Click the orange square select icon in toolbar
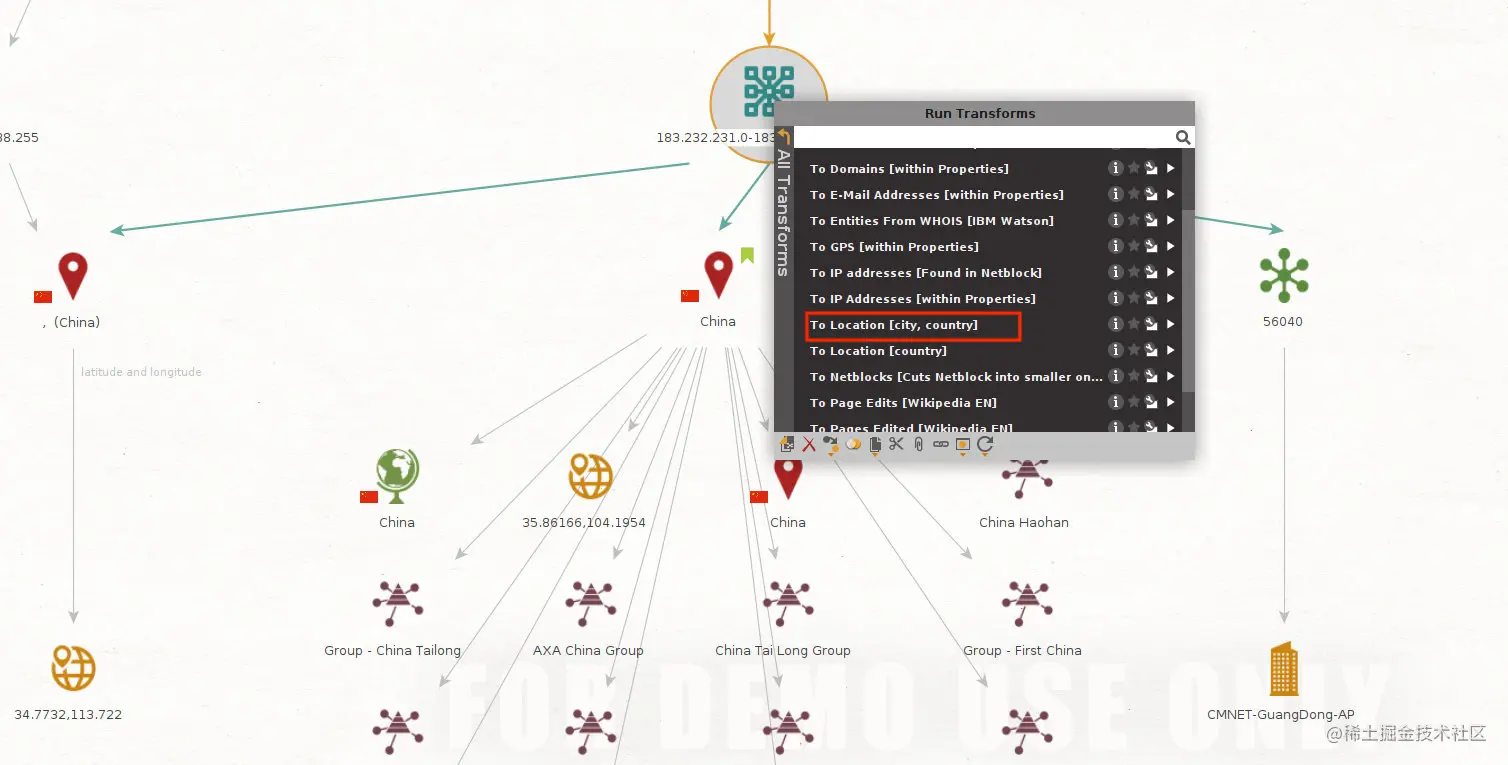Screen dimensions: 1508x765 coord(962,445)
